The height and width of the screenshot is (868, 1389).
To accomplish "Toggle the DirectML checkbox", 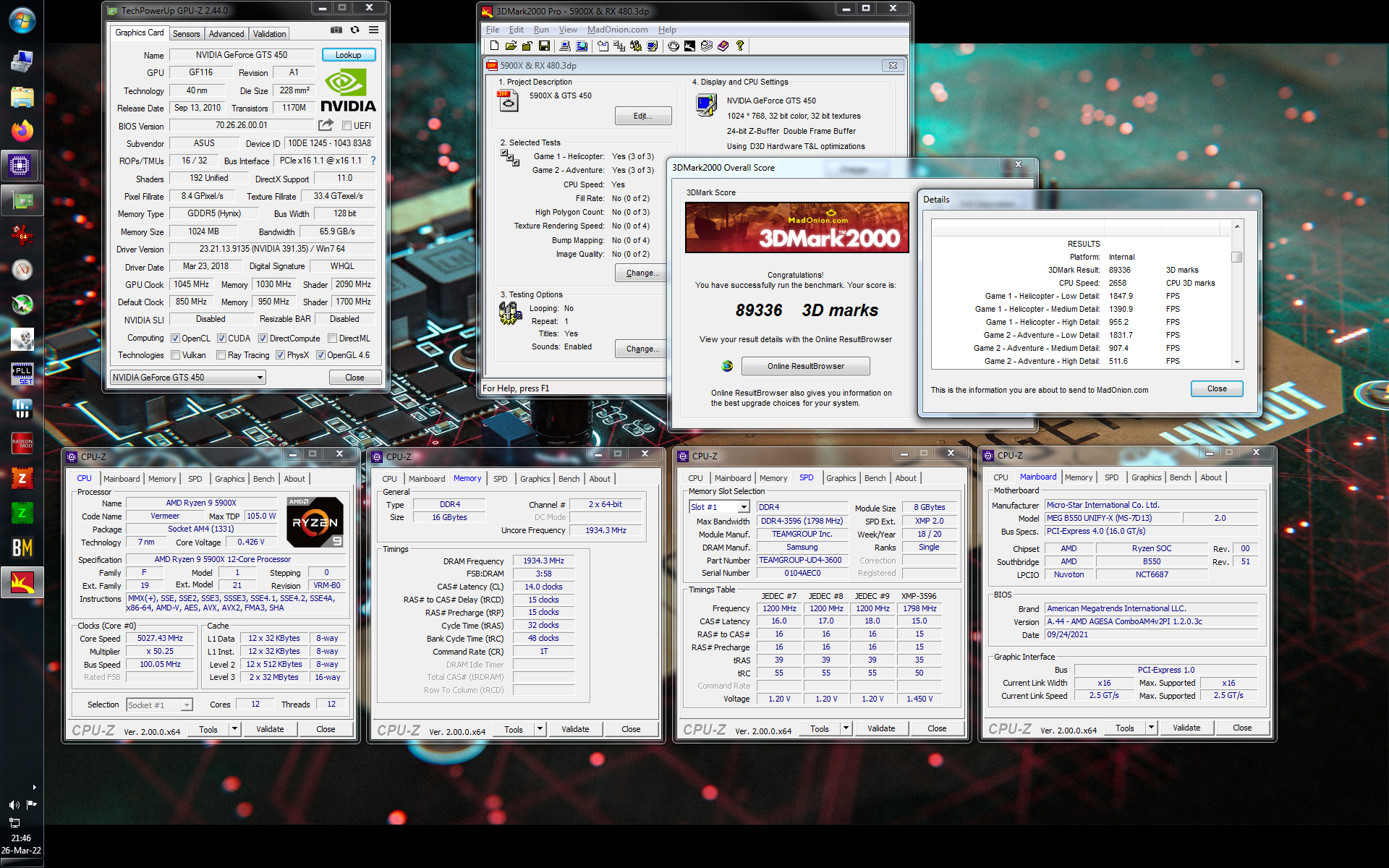I will [x=333, y=339].
